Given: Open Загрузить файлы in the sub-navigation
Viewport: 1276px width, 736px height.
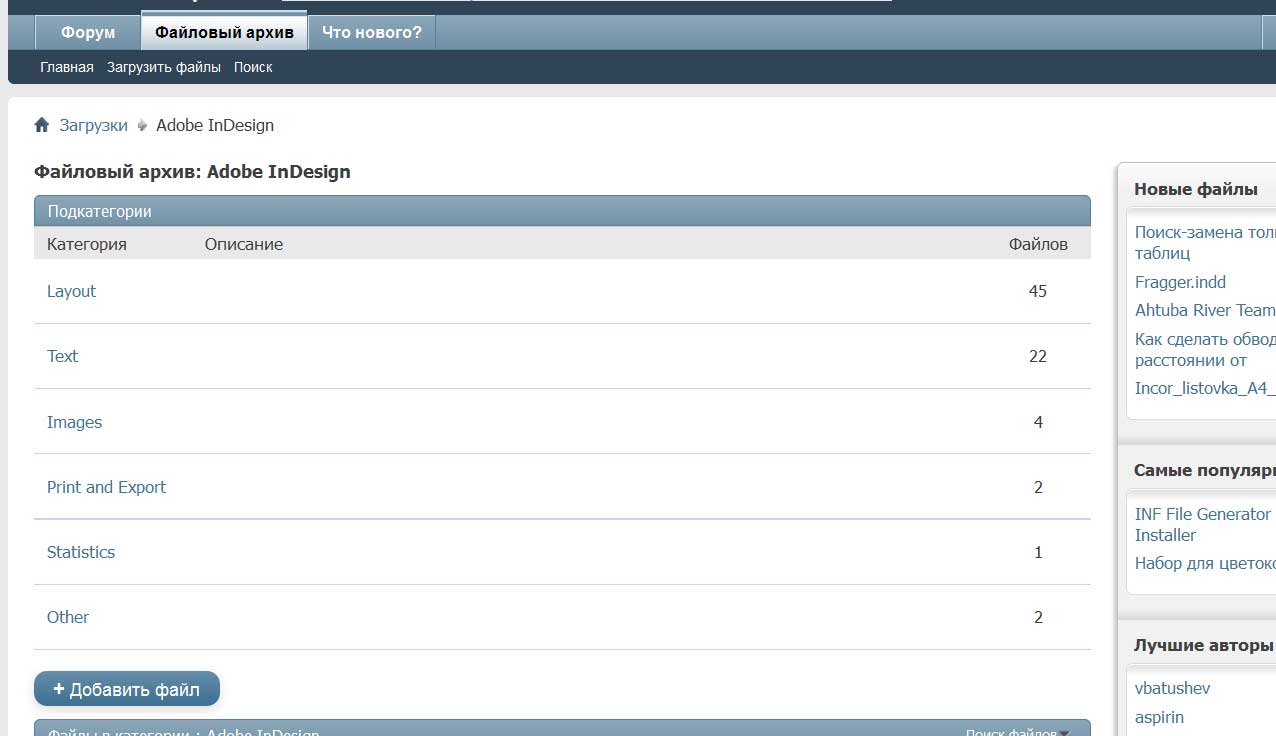Looking at the screenshot, I should click(x=164, y=67).
